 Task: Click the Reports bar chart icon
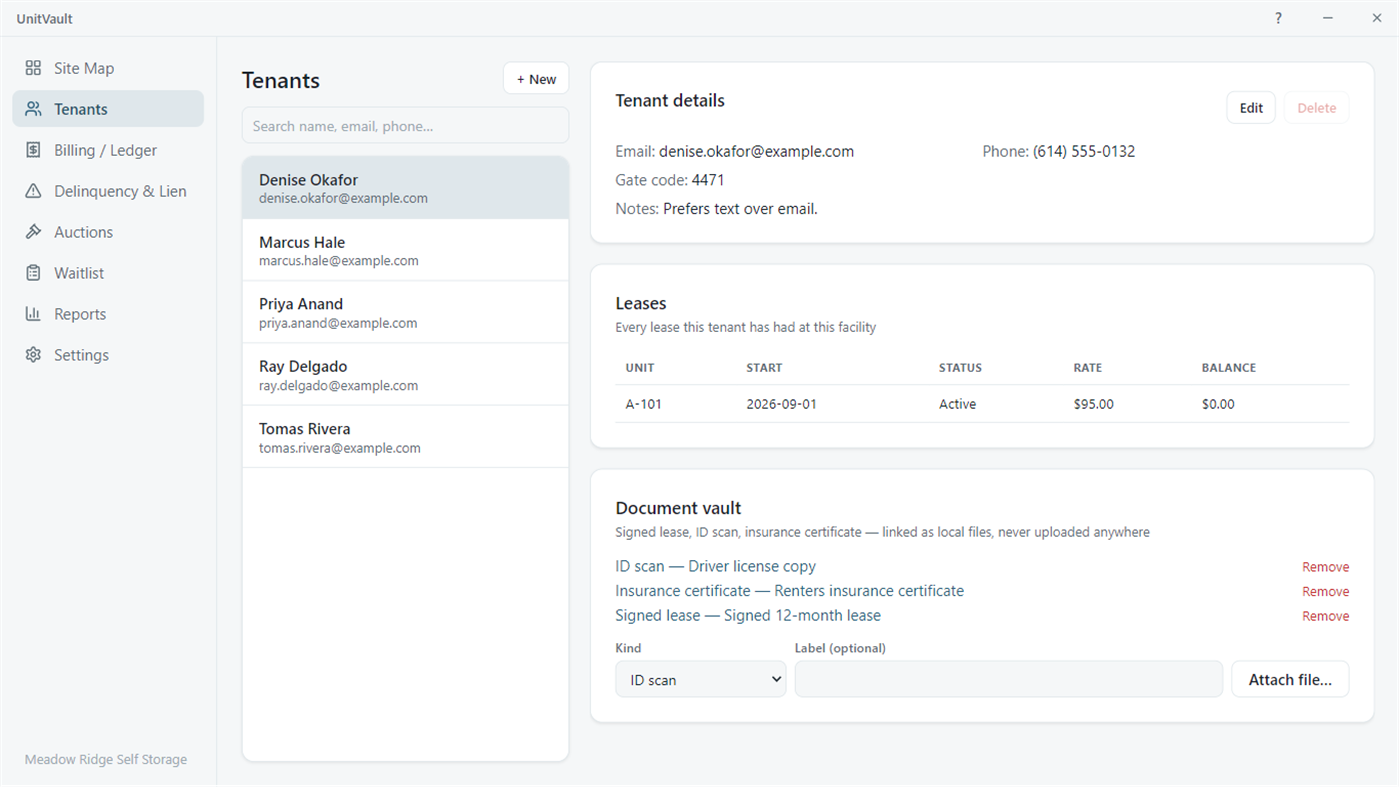click(33, 314)
